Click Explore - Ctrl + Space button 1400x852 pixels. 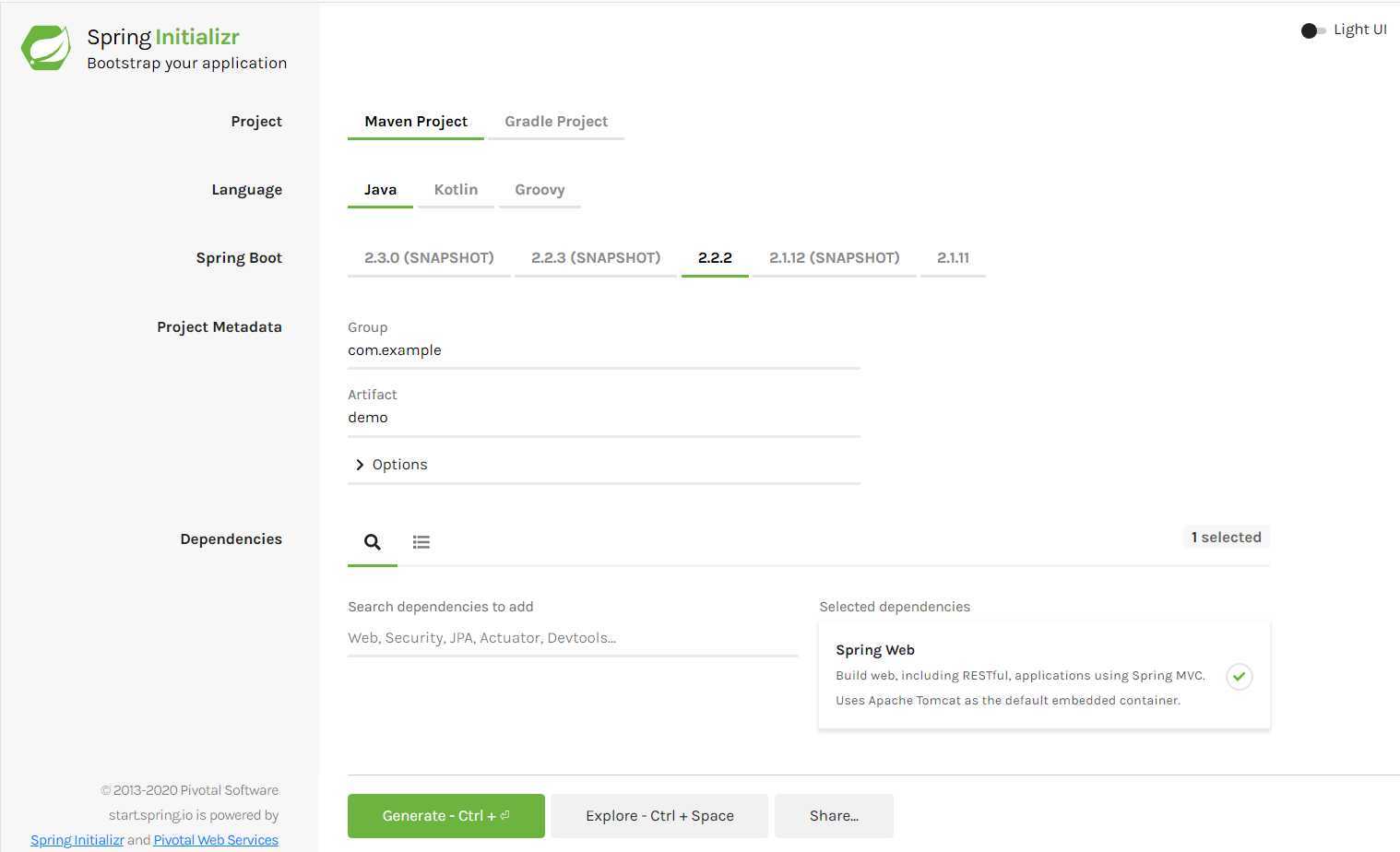pos(659,816)
